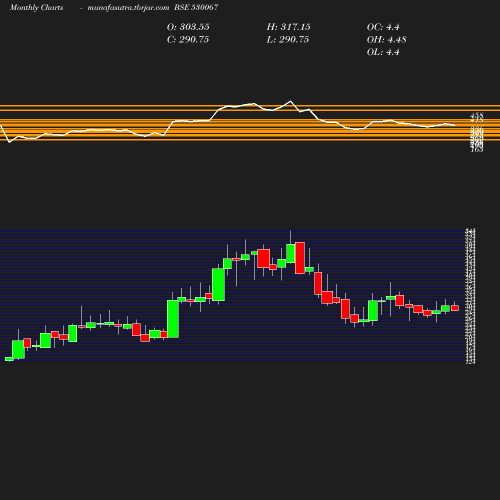Select the low price value "L: 290.75"
The width and height of the screenshot is (500, 500).
pos(288,40)
